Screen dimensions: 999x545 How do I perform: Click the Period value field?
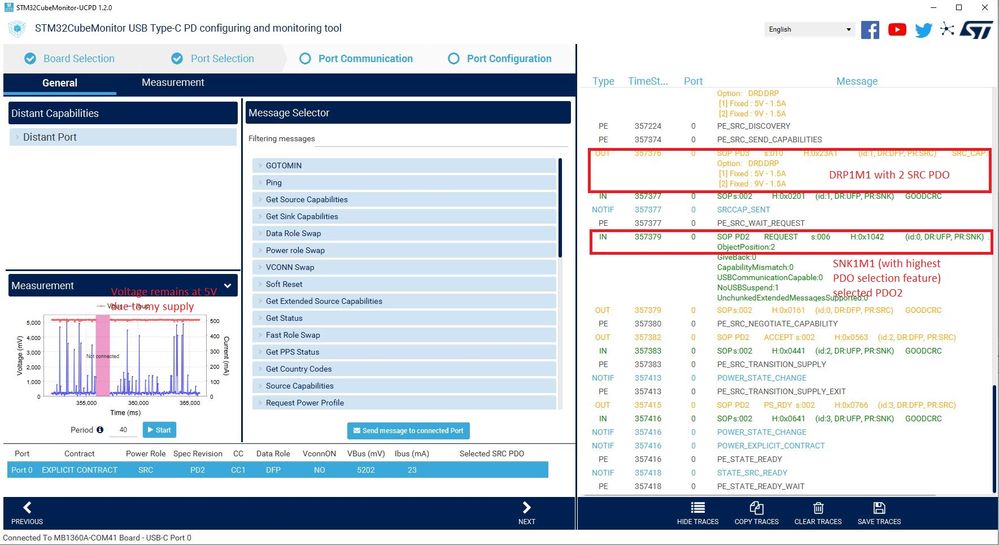[x=123, y=430]
